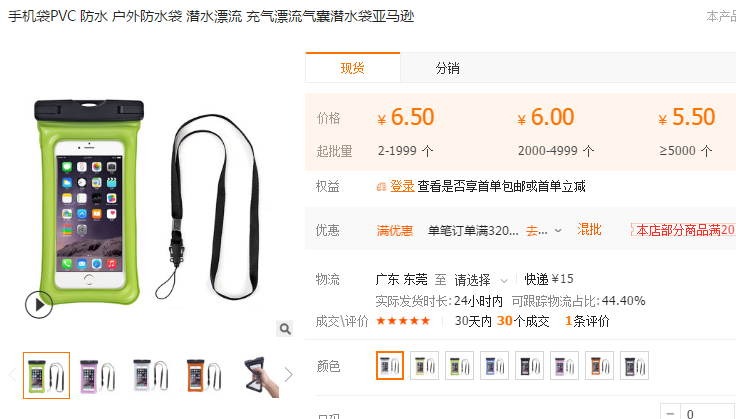Choose the green color option swatch
Image resolution: width=736 pixels, height=419 pixels.
coord(460,366)
